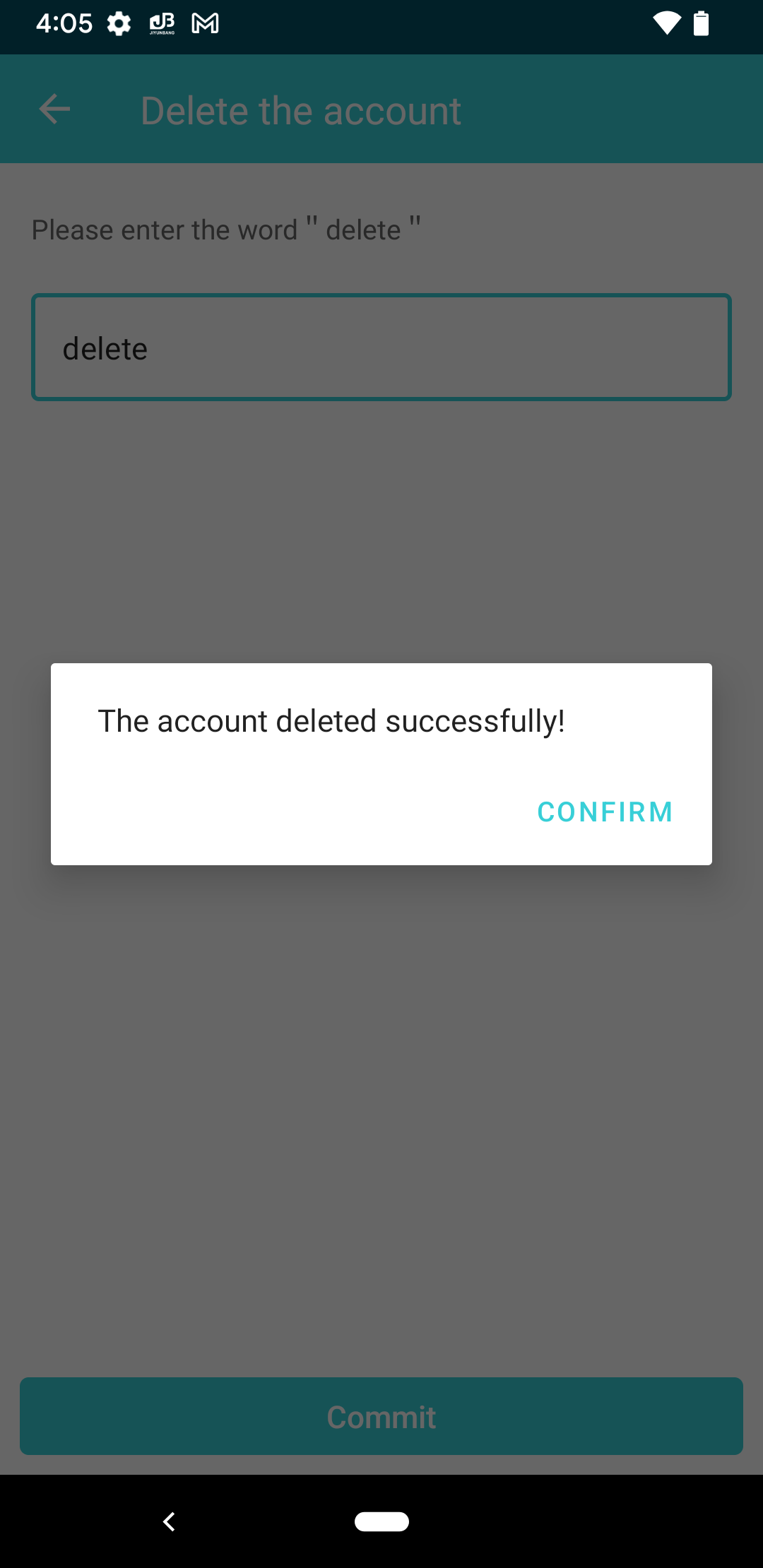This screenshot has height=1568, width=763.
Task: Tap the CONFIRM button in dialog
Action: (x=605, y=812)
